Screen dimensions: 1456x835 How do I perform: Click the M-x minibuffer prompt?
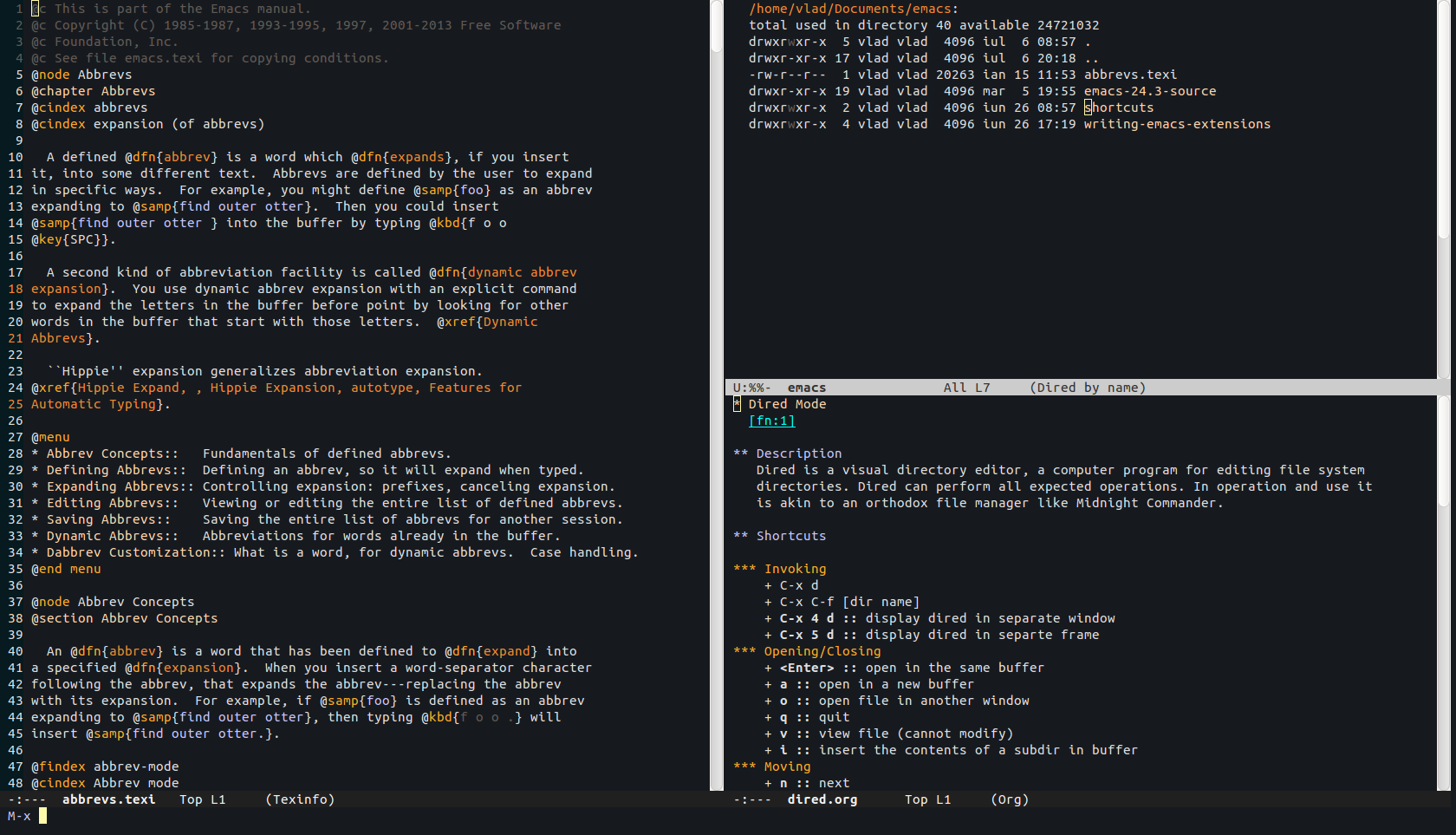(x=19, y=816)
